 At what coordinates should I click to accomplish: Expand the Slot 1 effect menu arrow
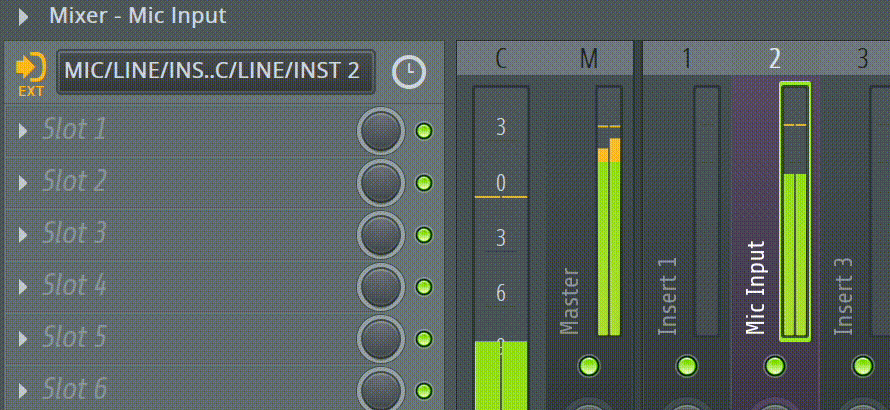(x=23, y=131)
